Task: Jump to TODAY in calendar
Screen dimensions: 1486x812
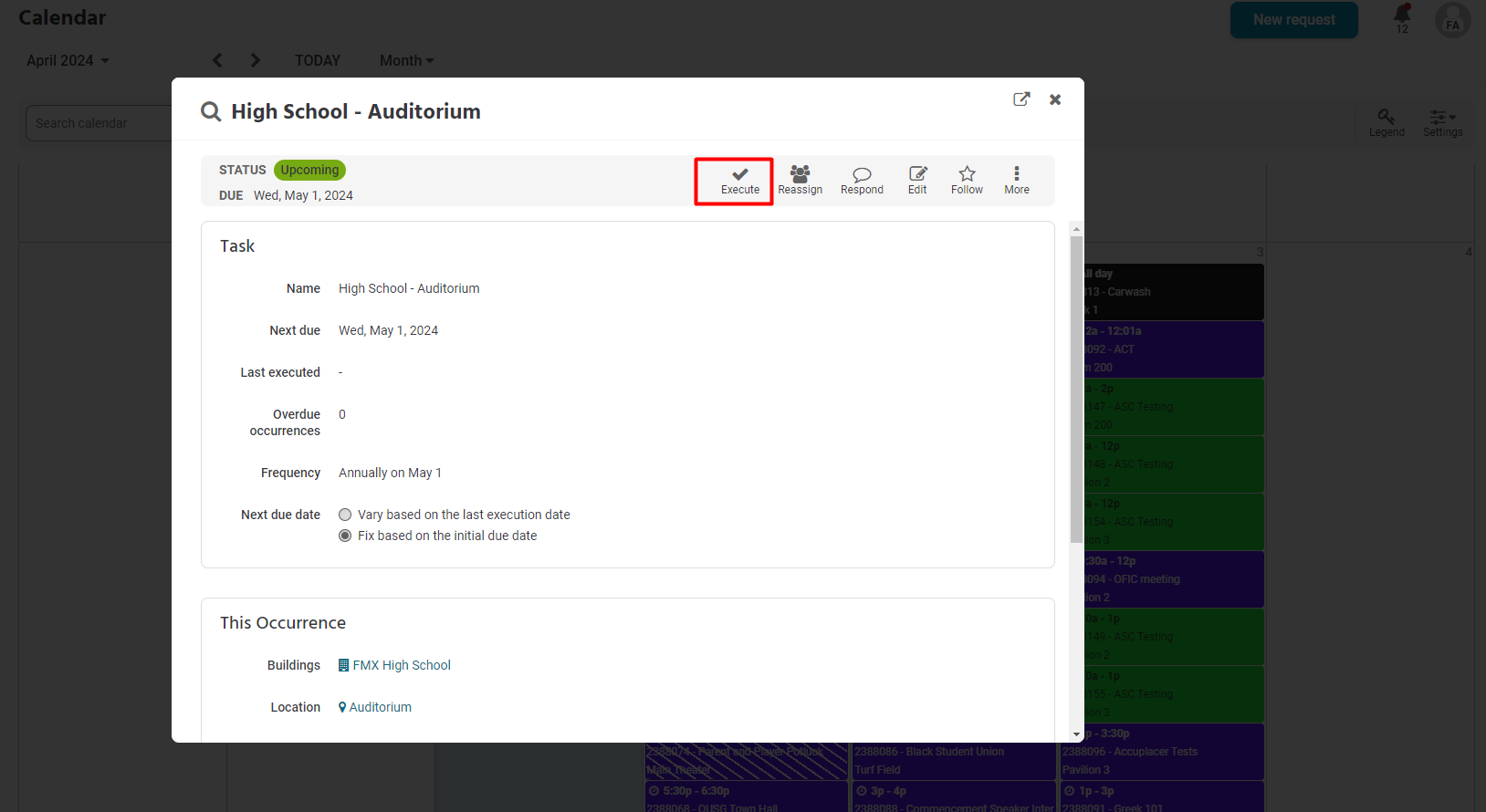Action: [317, 60]
